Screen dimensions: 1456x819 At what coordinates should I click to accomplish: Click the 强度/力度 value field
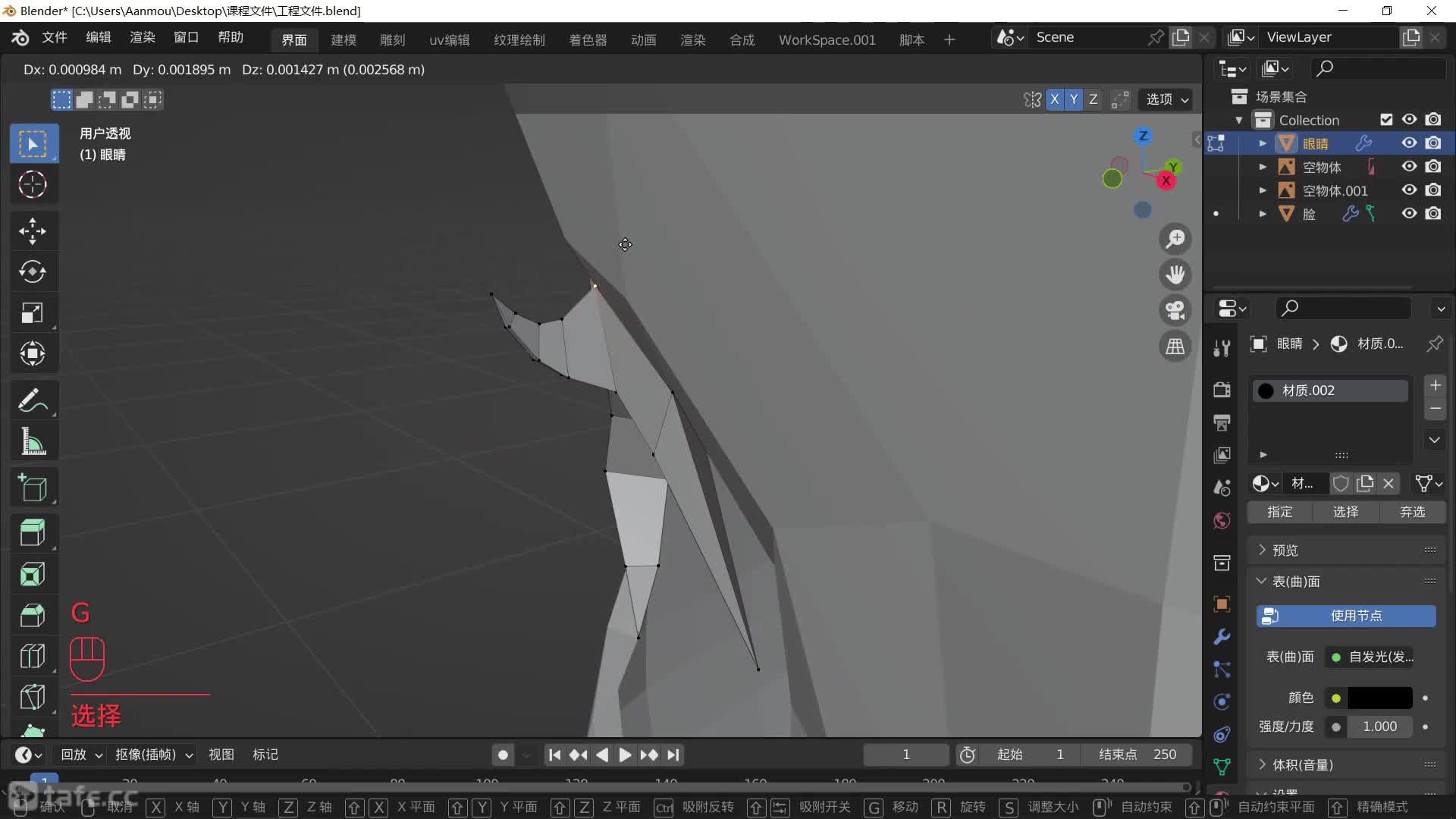[x=1379, y=726]
